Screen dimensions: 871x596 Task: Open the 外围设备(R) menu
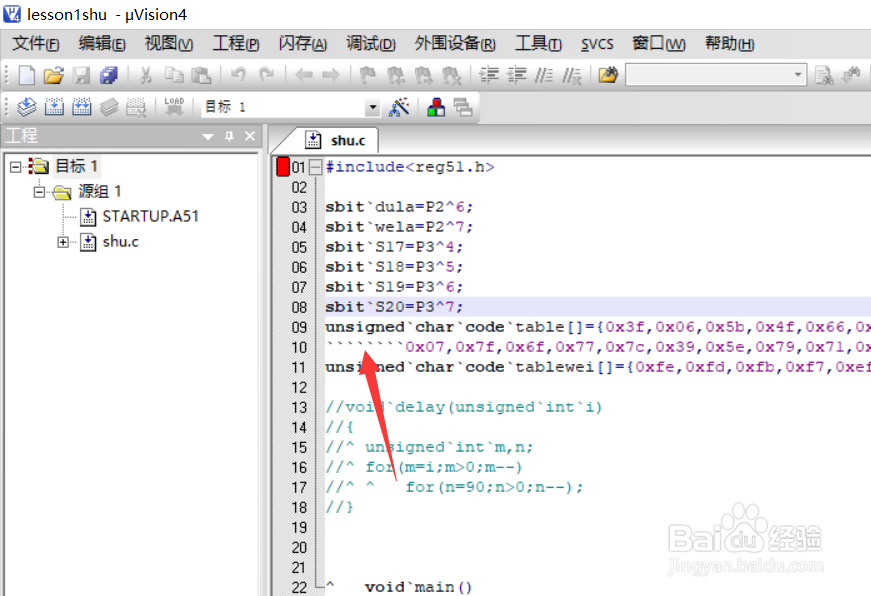(455, 43)
